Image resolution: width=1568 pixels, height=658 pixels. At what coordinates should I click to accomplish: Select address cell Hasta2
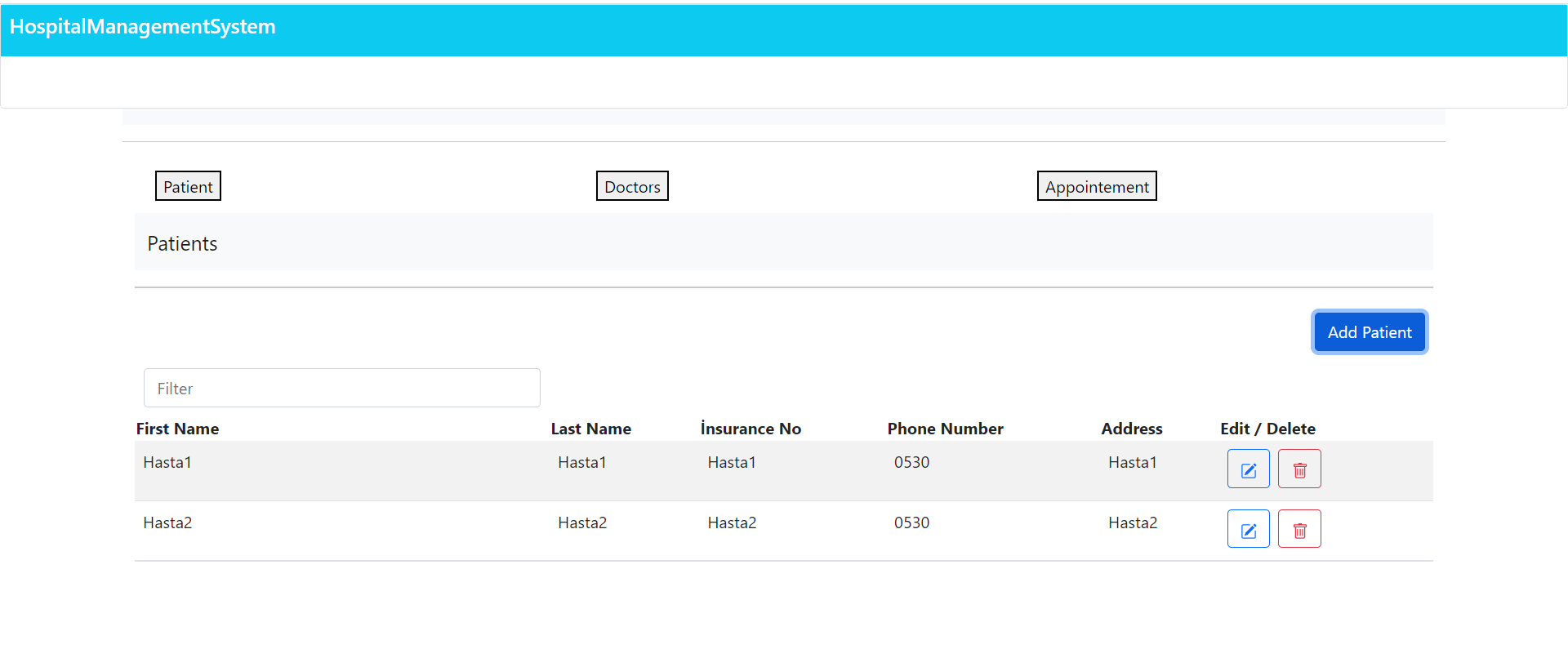pyautogui.click(x=1133, y=522)
